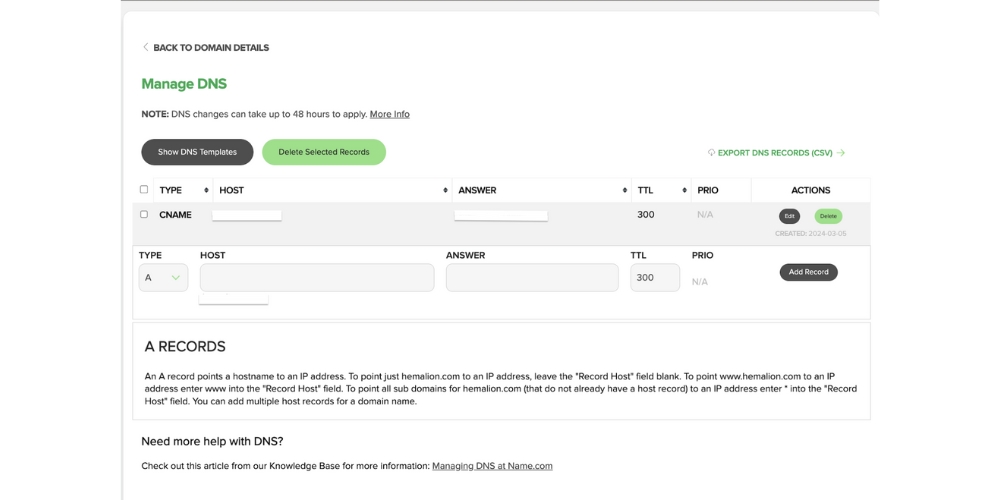This screenshot has height=500, width=1000.
Task: Delete the CNAME record
Action: (x=828, y=216)
